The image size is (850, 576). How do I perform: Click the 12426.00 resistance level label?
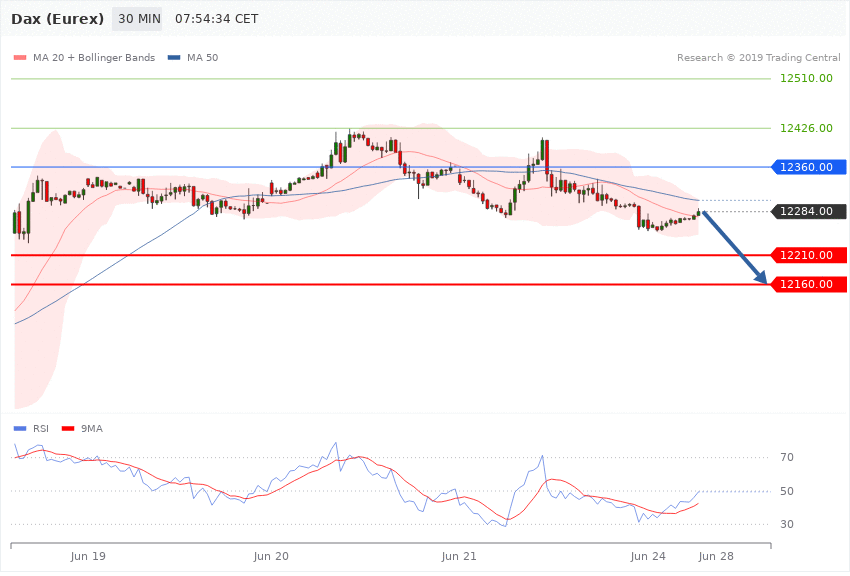pos(806,128)
